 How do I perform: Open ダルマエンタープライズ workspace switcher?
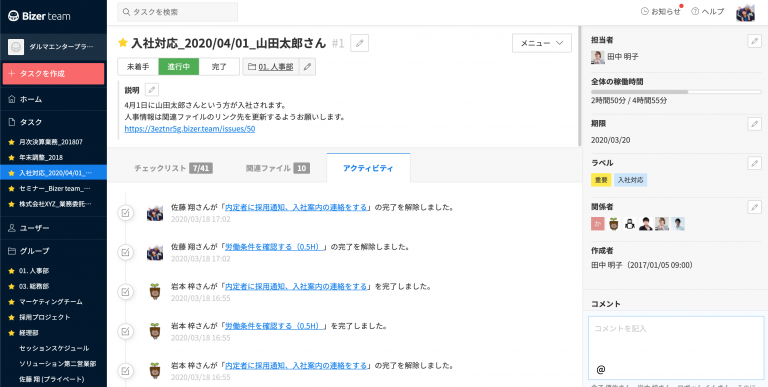pos(53,47)
